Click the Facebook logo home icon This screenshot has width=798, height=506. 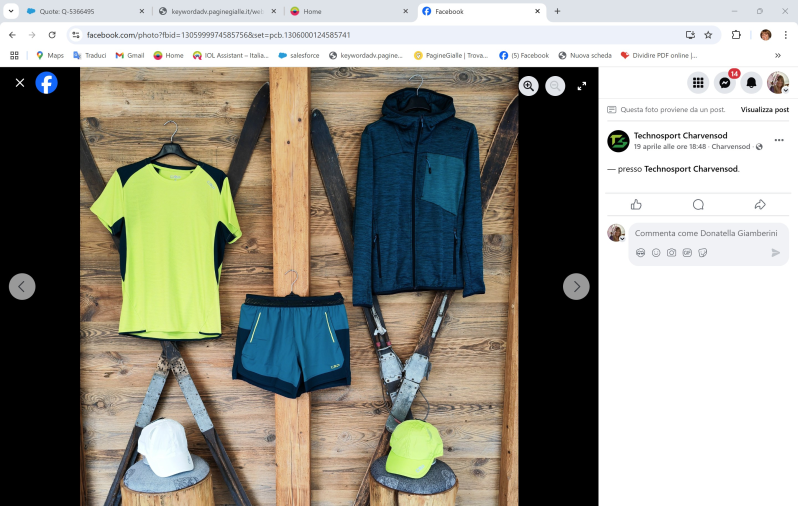(x=46, y=82)
